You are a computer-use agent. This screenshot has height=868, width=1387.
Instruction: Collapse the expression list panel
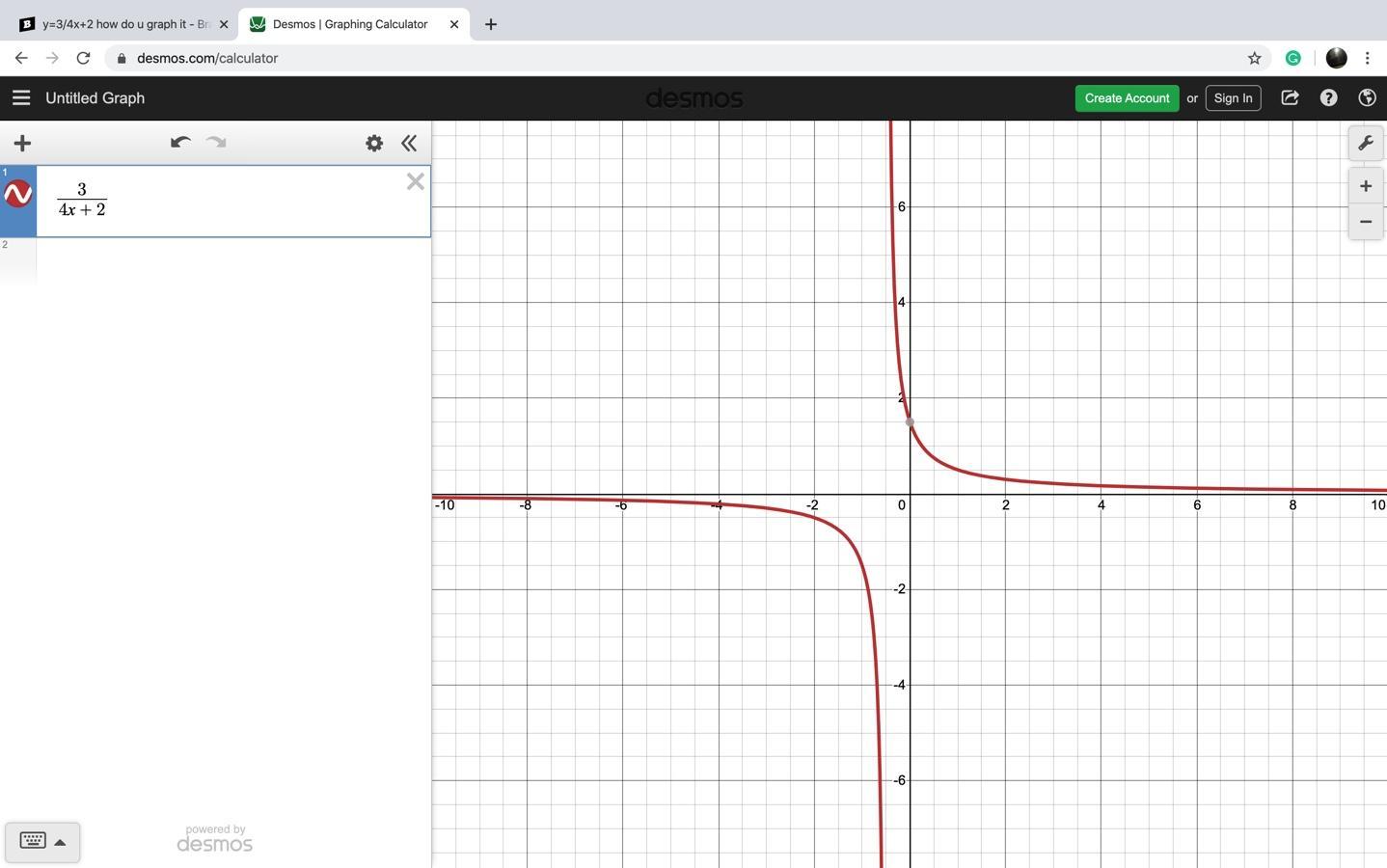(409, 143)
